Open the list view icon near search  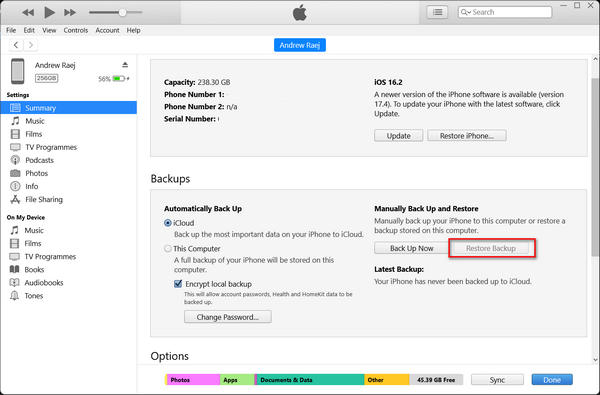(437, 12)
